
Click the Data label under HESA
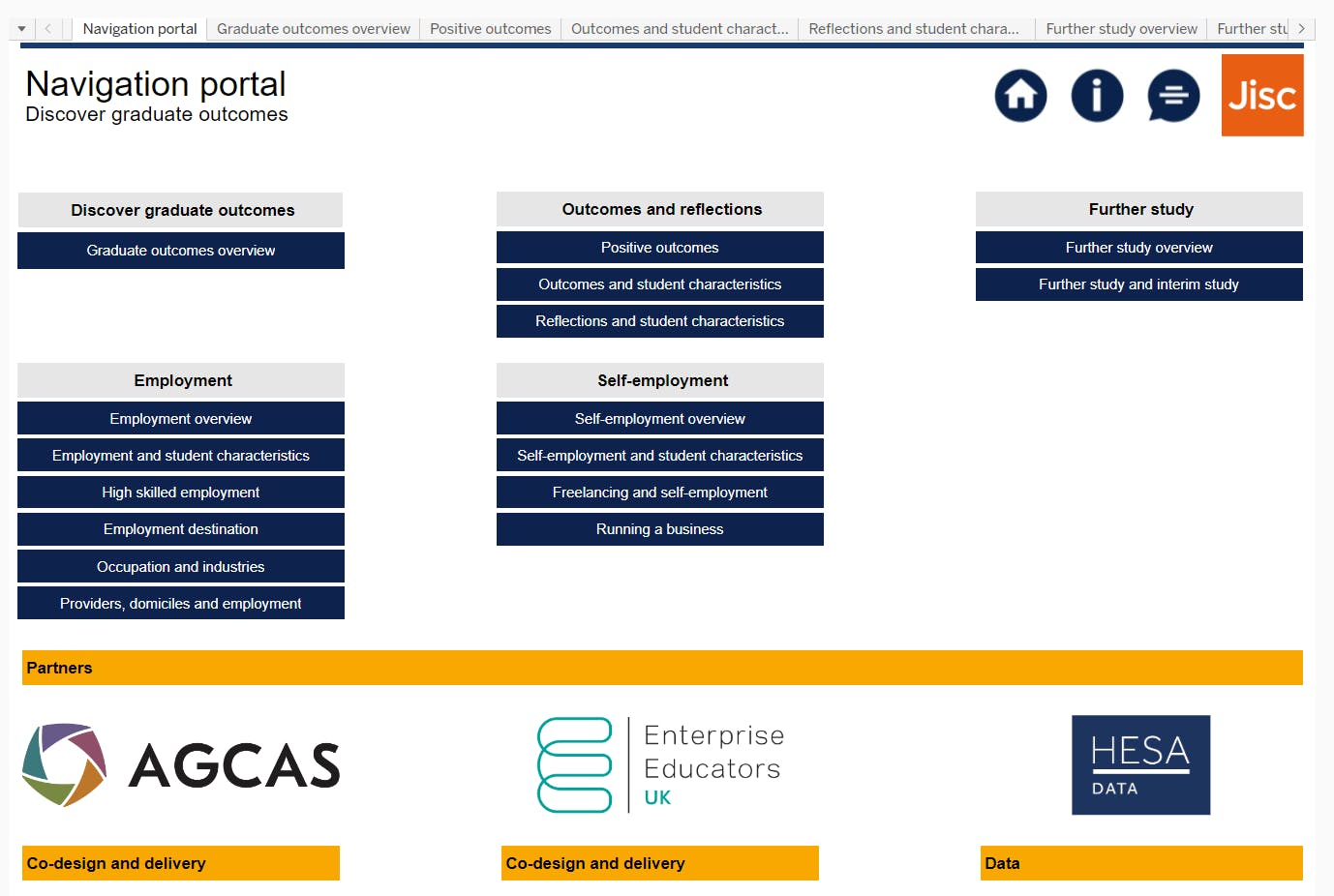(x=1141, y=863)
